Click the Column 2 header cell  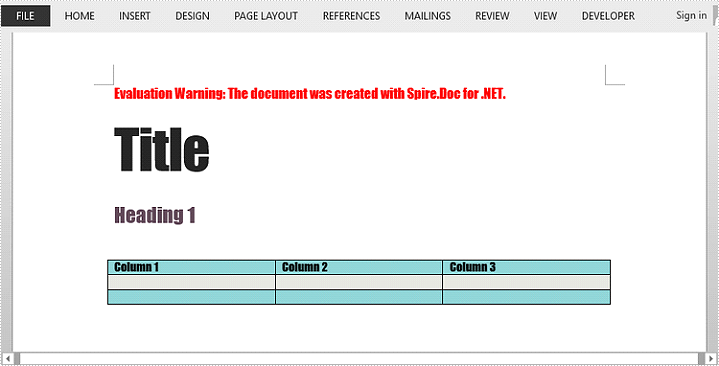359,267
